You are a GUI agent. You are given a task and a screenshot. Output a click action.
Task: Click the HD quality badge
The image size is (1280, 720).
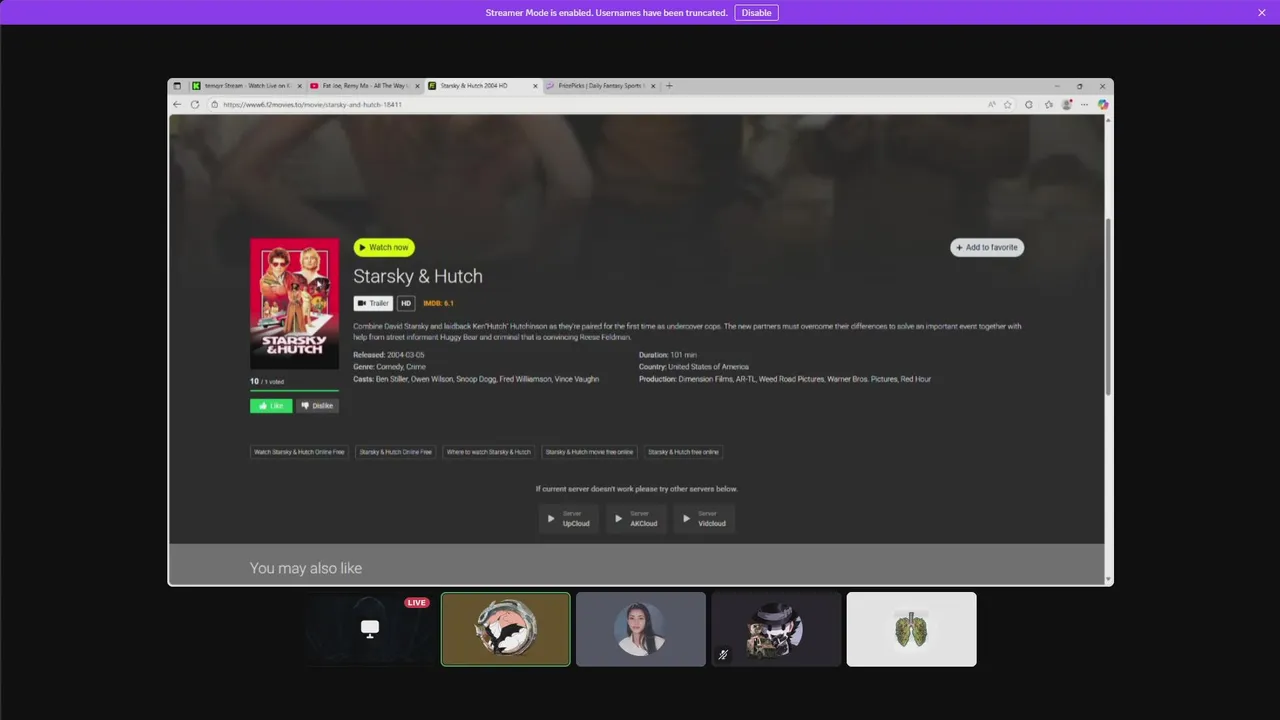[x=406, y=303]
